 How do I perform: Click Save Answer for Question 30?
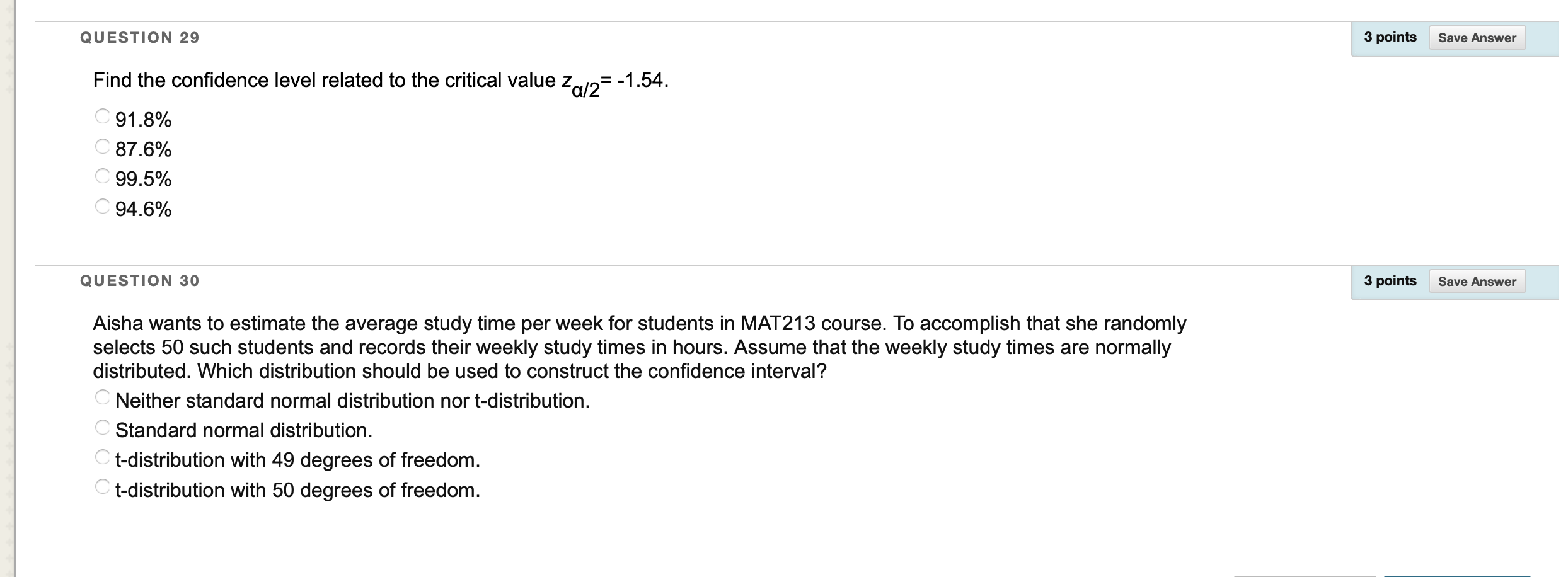click(x=1478, y=282)
